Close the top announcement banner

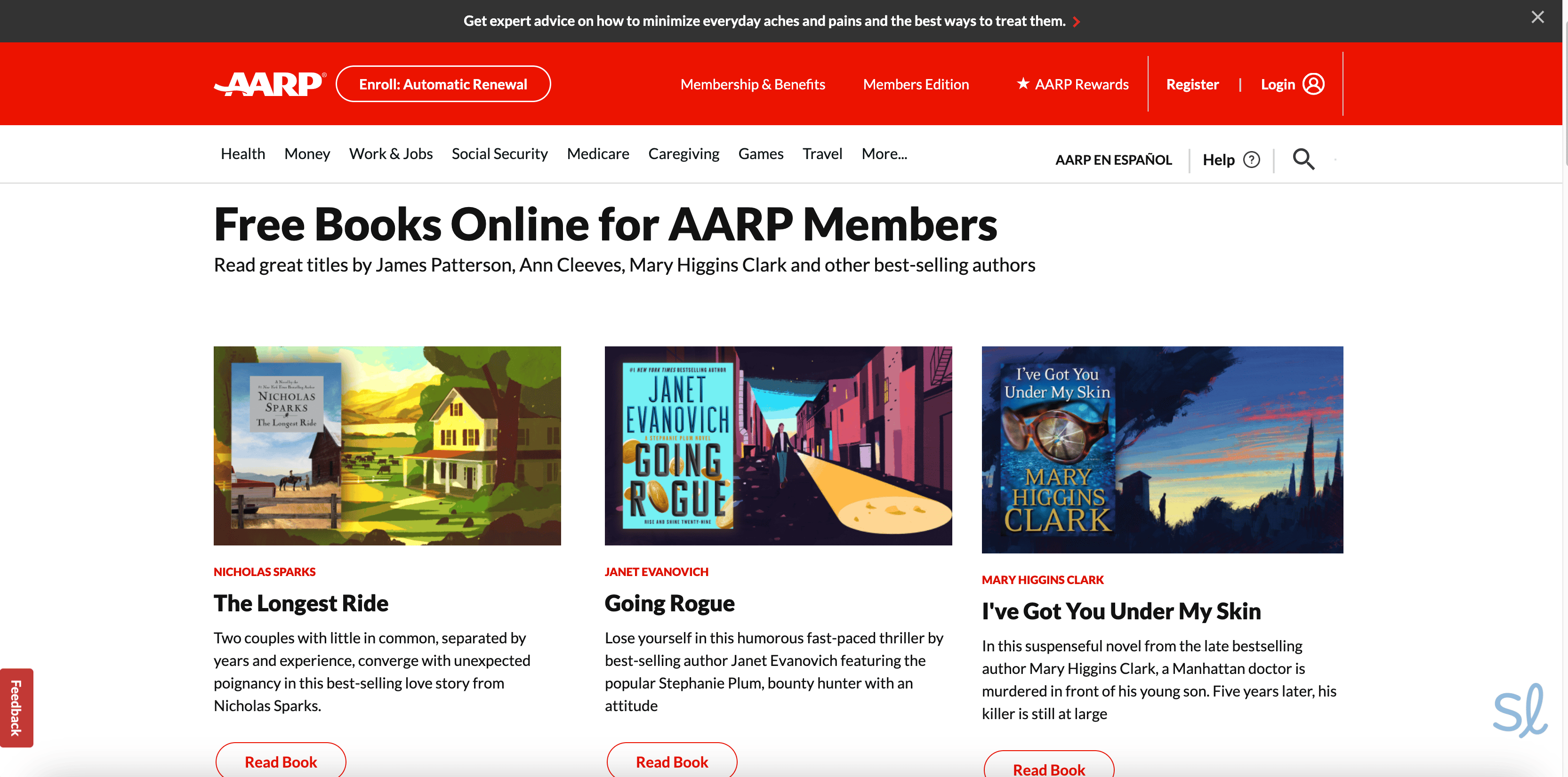coord(1537,17)
